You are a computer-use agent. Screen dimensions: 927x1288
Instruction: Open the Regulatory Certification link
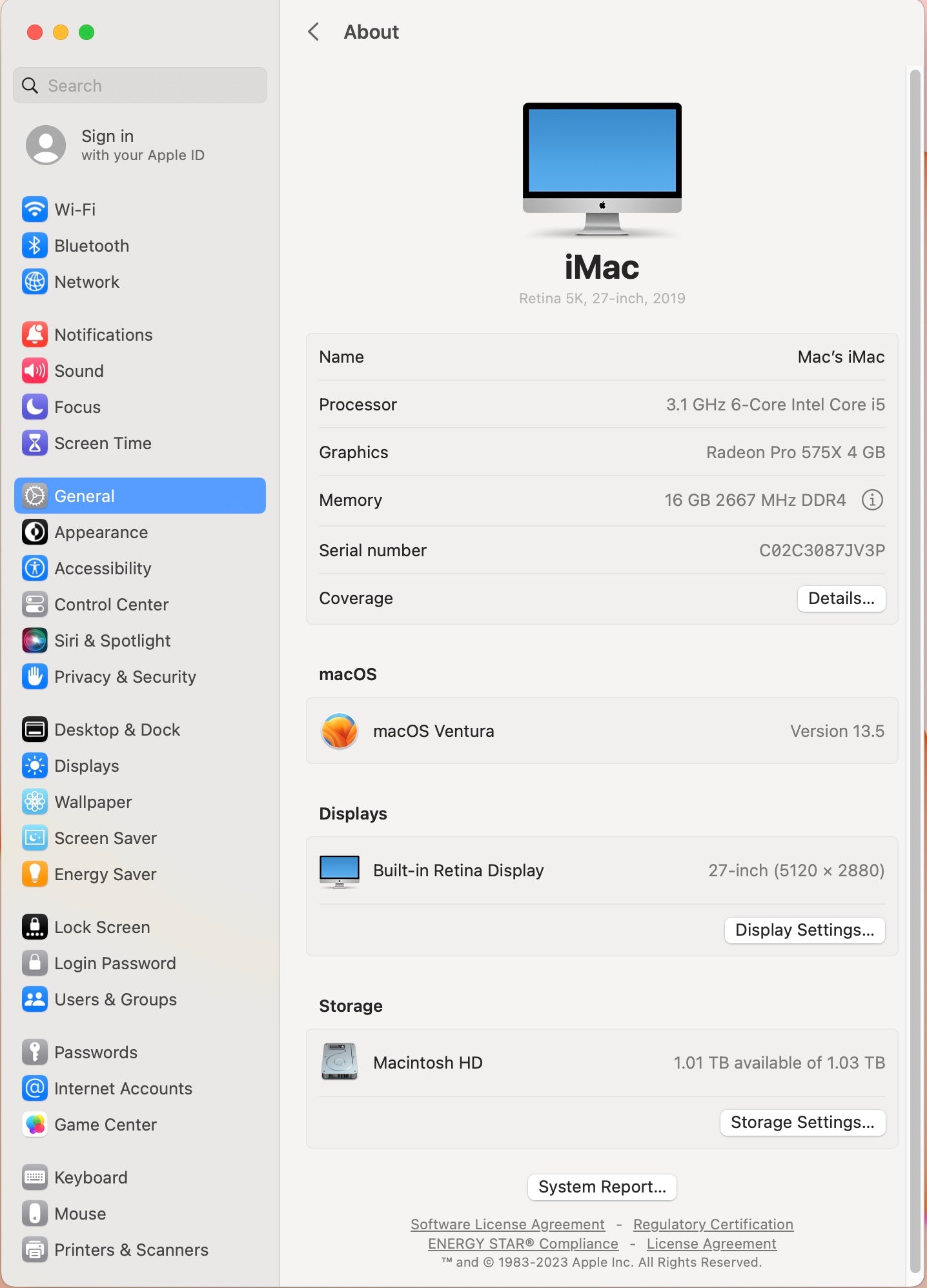tap(713, 1224)
